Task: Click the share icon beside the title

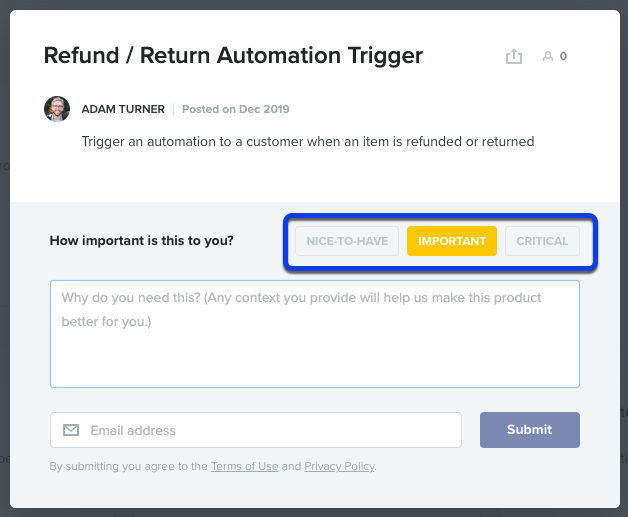Action: point(513,56)
